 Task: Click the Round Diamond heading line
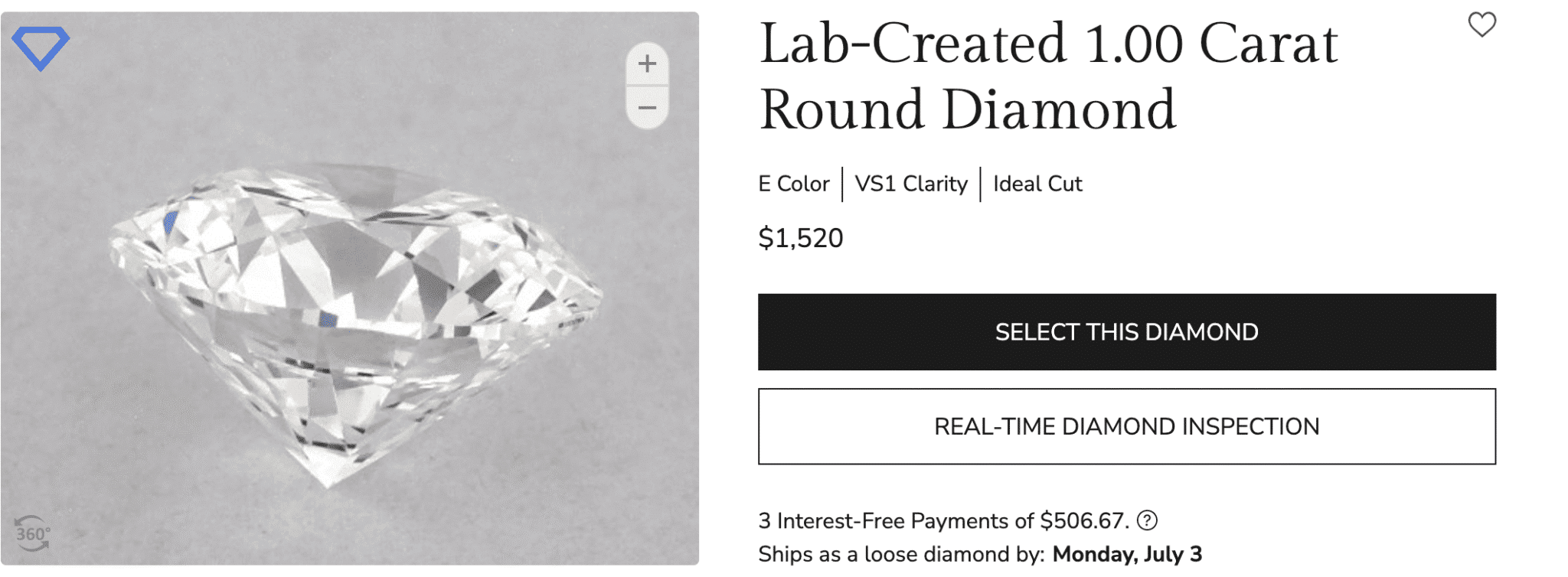pos(967,110)
